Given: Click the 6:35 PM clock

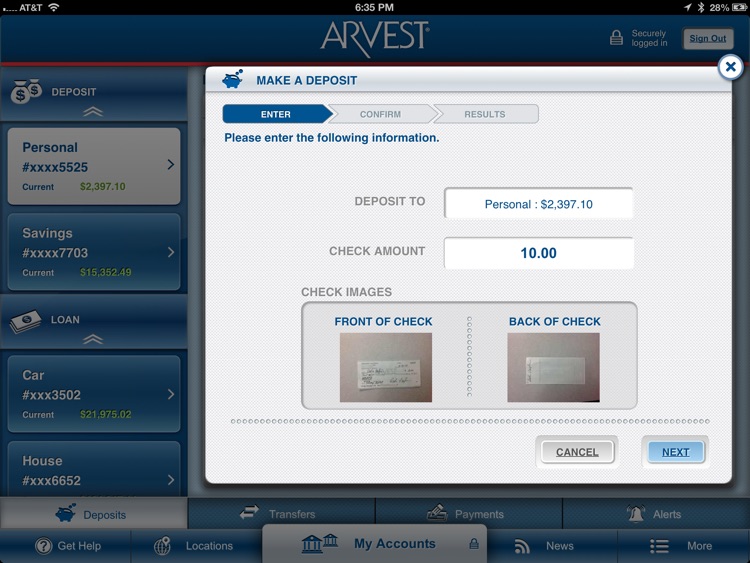Looking at the screenshot, I should click(x=374, y=7).
